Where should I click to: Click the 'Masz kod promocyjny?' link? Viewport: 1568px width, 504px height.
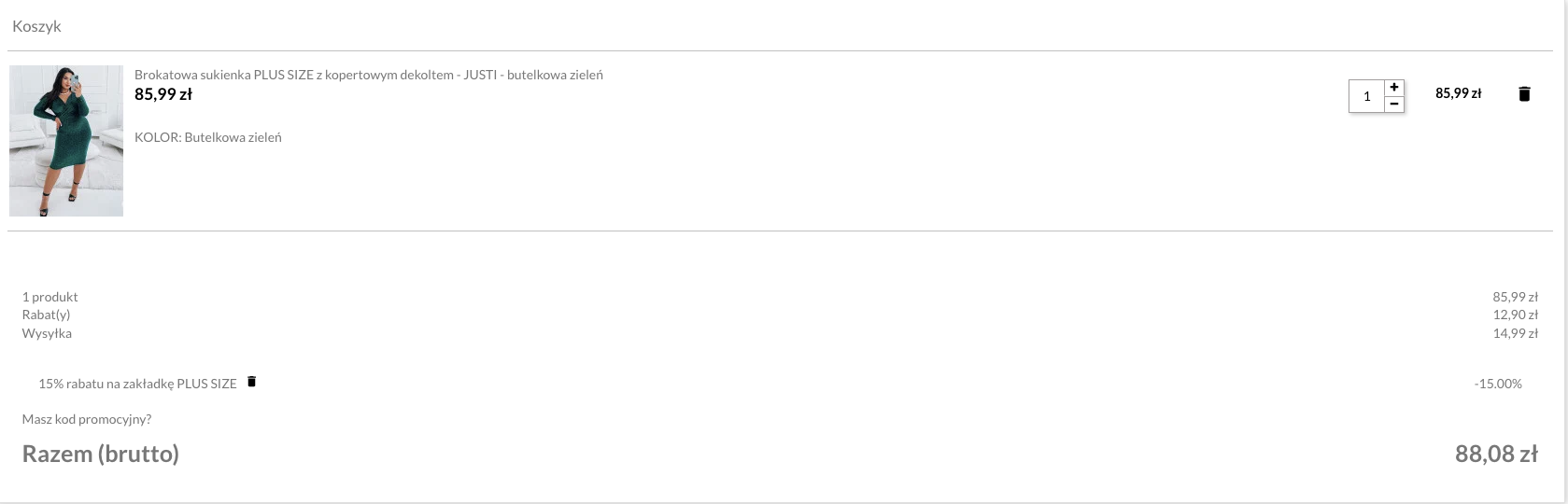(87, 419)
